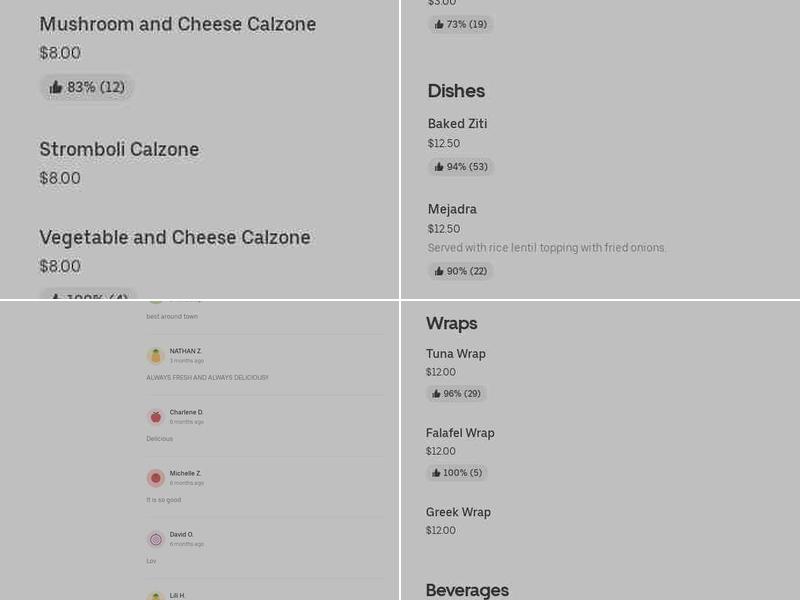Click the Mejadra description text

pyautogui.click(x=547, y=247)
